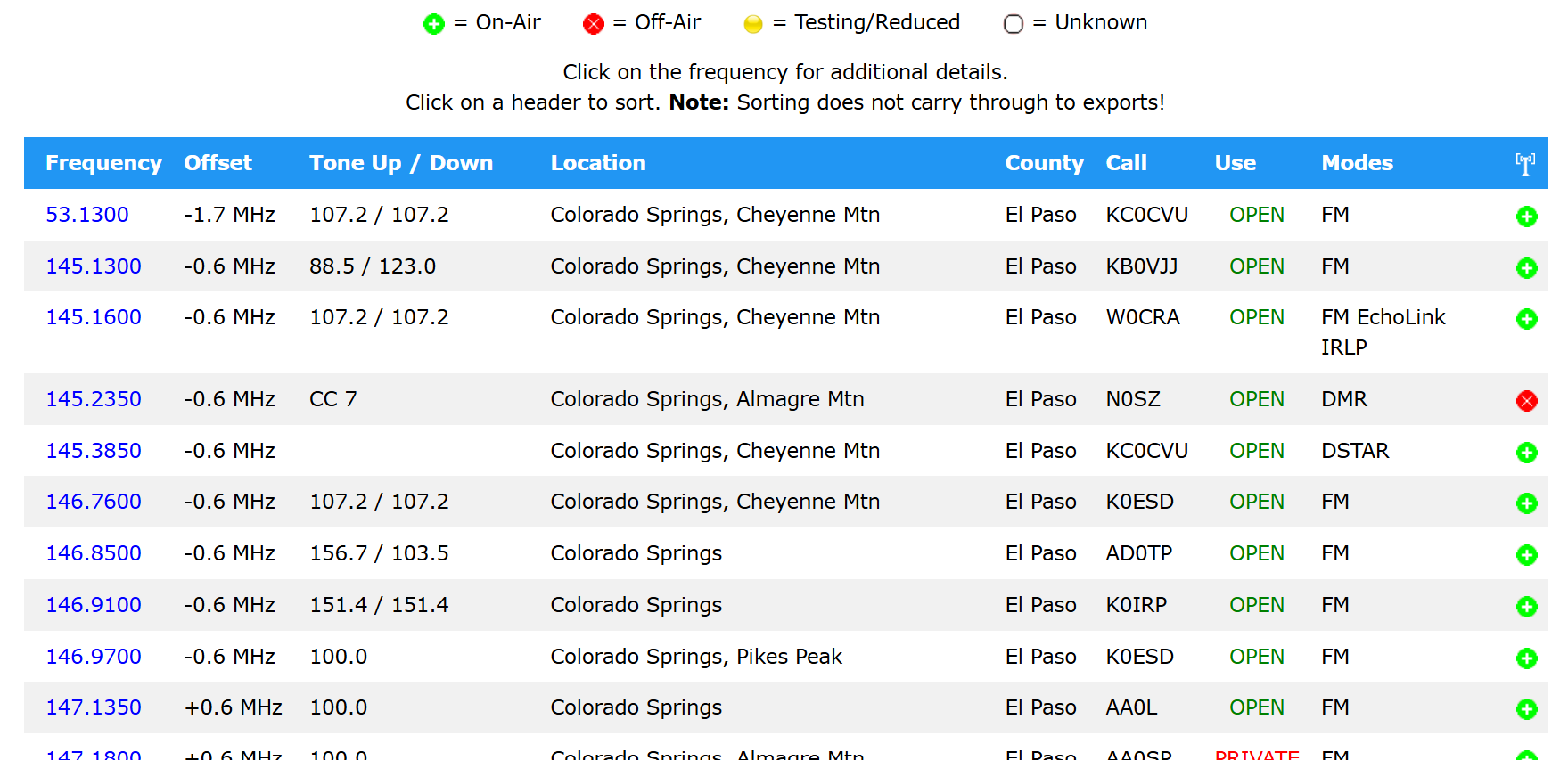Click the off-air red icon for 145.2350
This screenshot has height=760, width=1568.
point(1526,401)
